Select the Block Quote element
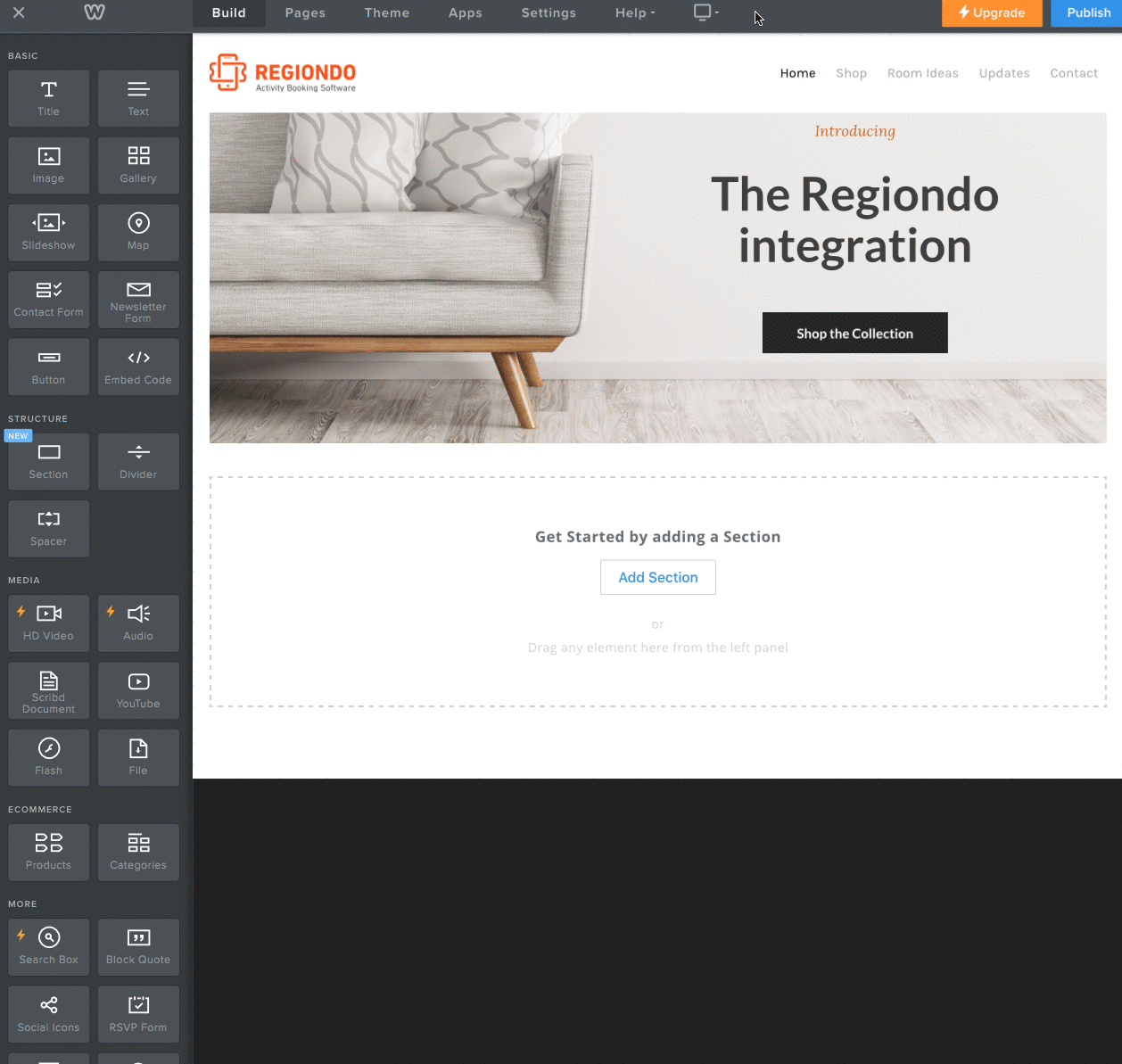The width and height of the screenshot is (1122, 1064). coord(138,947)
